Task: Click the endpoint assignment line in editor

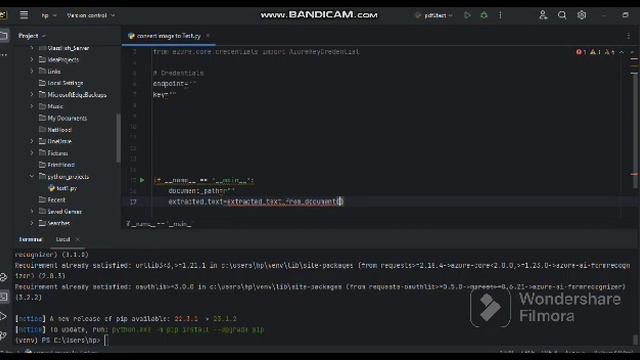Action: click(x=175, y=84)
